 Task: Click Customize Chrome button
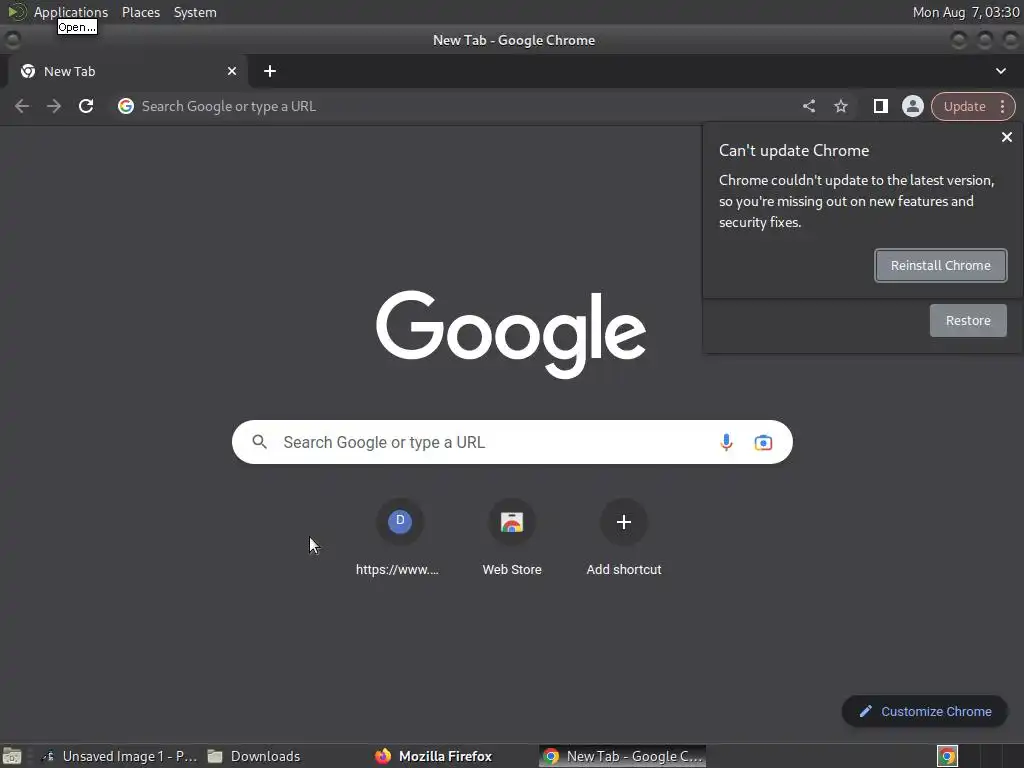coord(925,712)
